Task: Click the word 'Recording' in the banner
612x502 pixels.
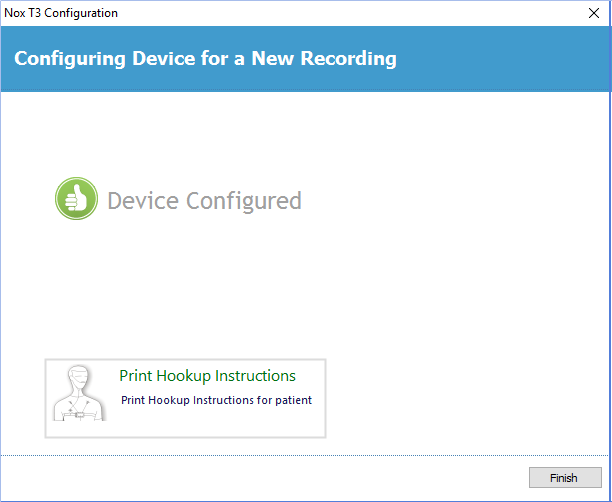Action: pyautogui.click(x=345, y=58)
